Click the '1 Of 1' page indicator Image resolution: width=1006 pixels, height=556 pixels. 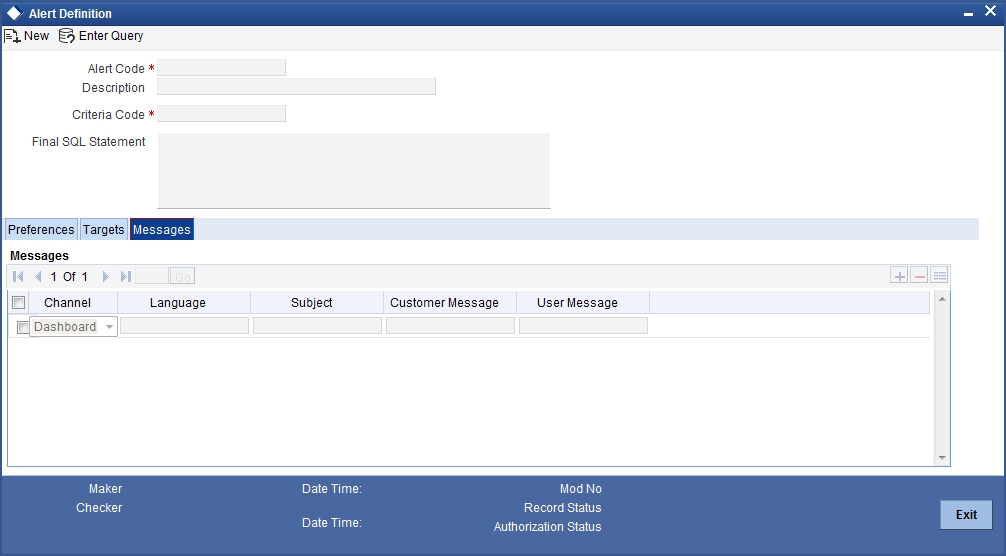coord(69,276)
